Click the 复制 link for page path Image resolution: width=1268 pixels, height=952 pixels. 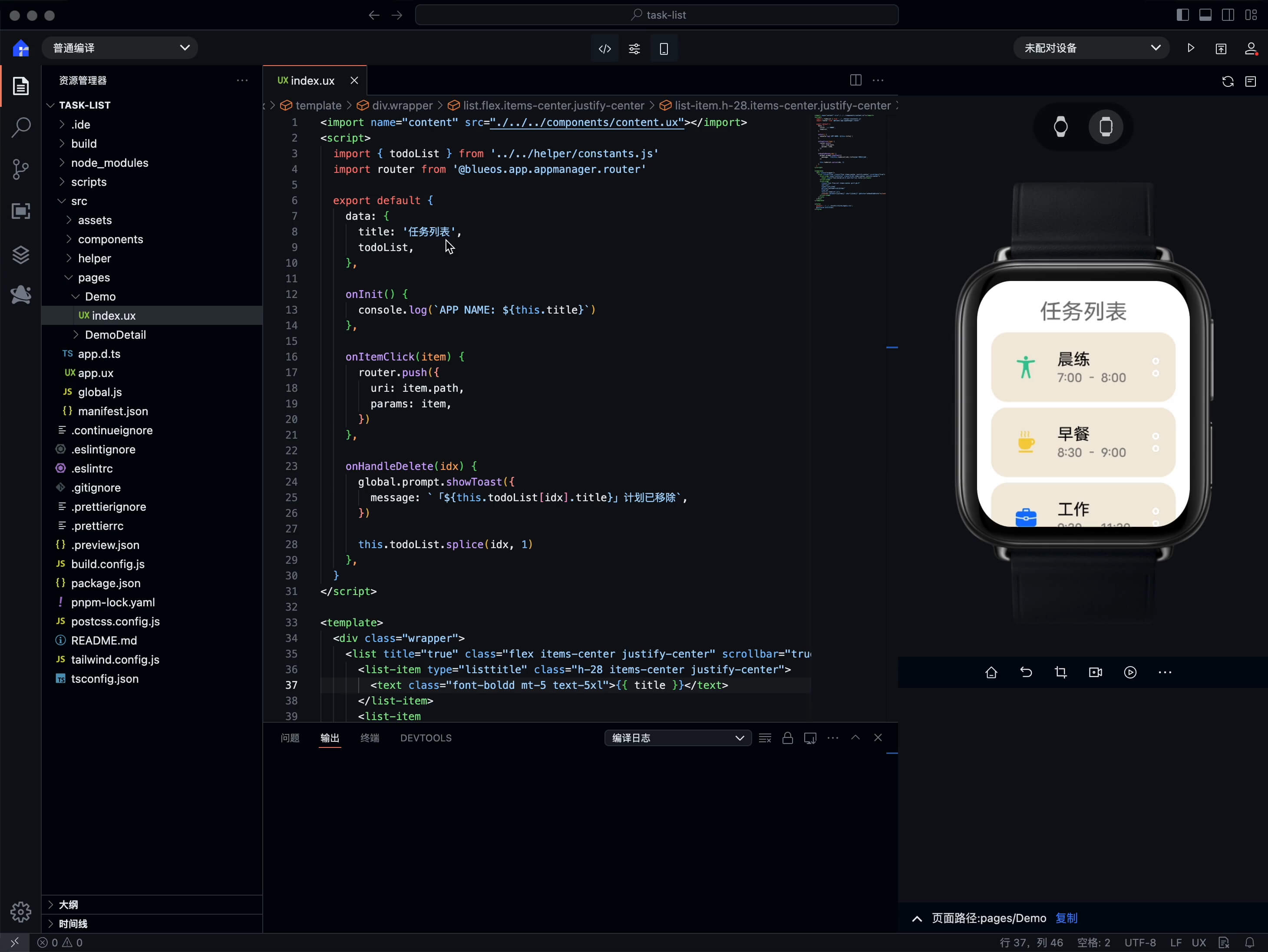pos(1066,918)
